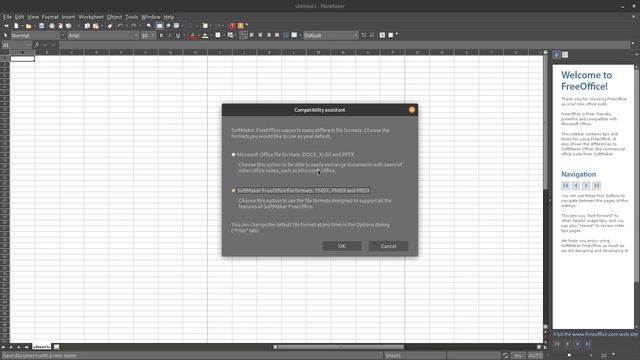Open the Insert menu
The width and height of the screenshot is (640, 360).
tap(69, 17)
